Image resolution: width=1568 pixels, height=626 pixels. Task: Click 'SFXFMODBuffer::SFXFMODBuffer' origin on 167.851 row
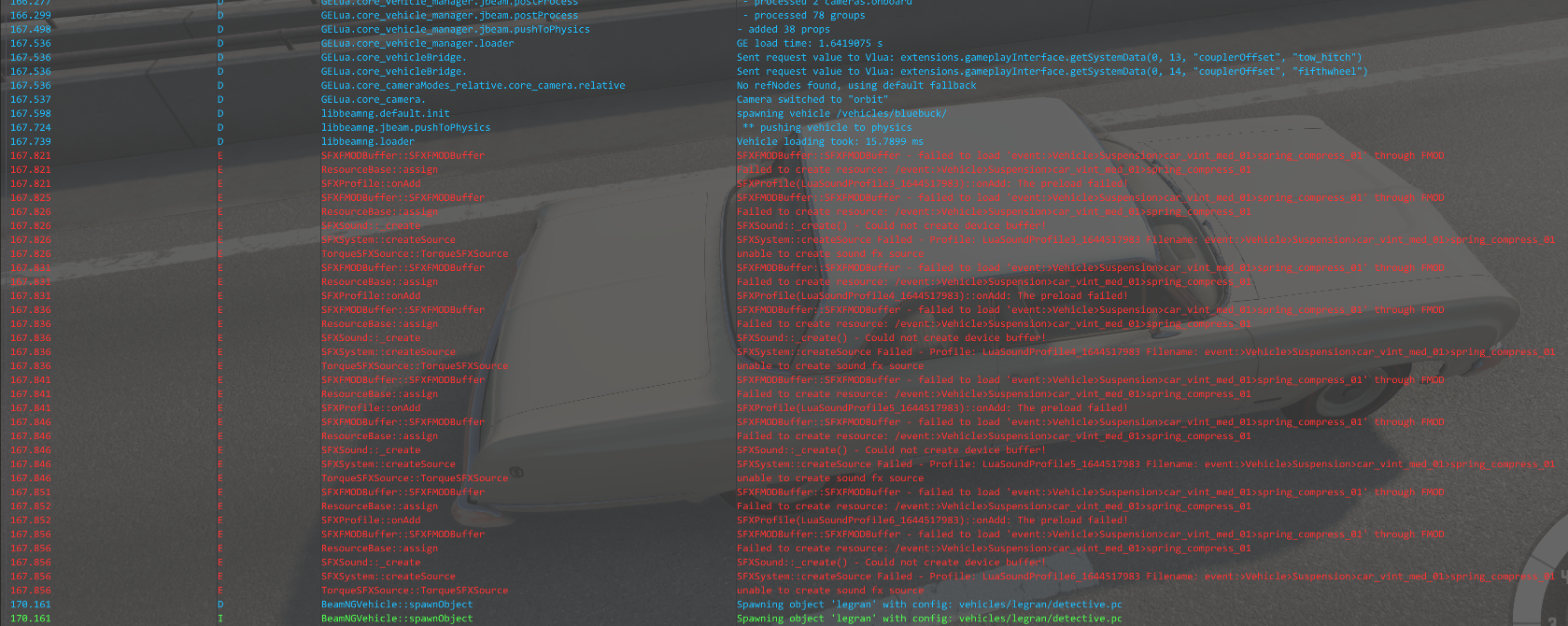403,491
